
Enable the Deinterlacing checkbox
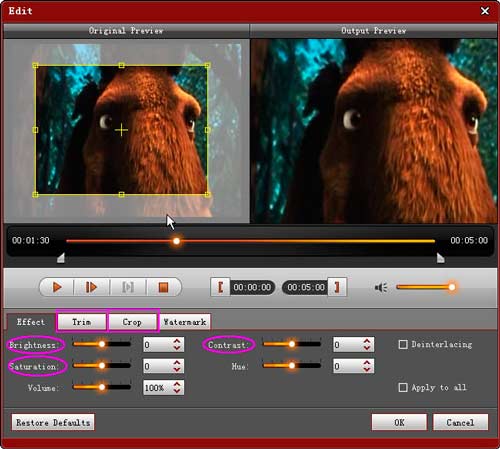[x=403, y=344]
